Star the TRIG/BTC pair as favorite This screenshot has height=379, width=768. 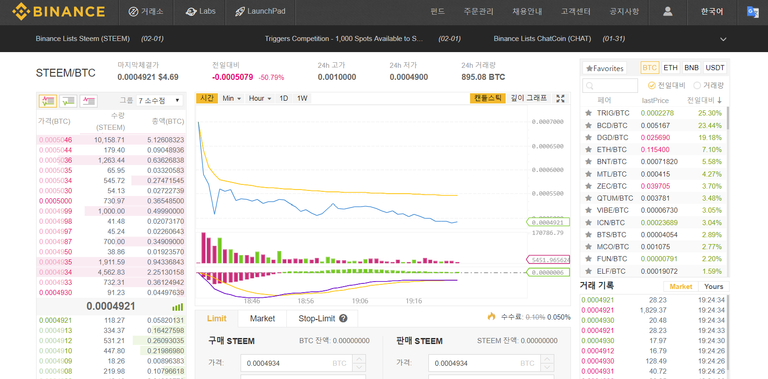coord(588,113)
